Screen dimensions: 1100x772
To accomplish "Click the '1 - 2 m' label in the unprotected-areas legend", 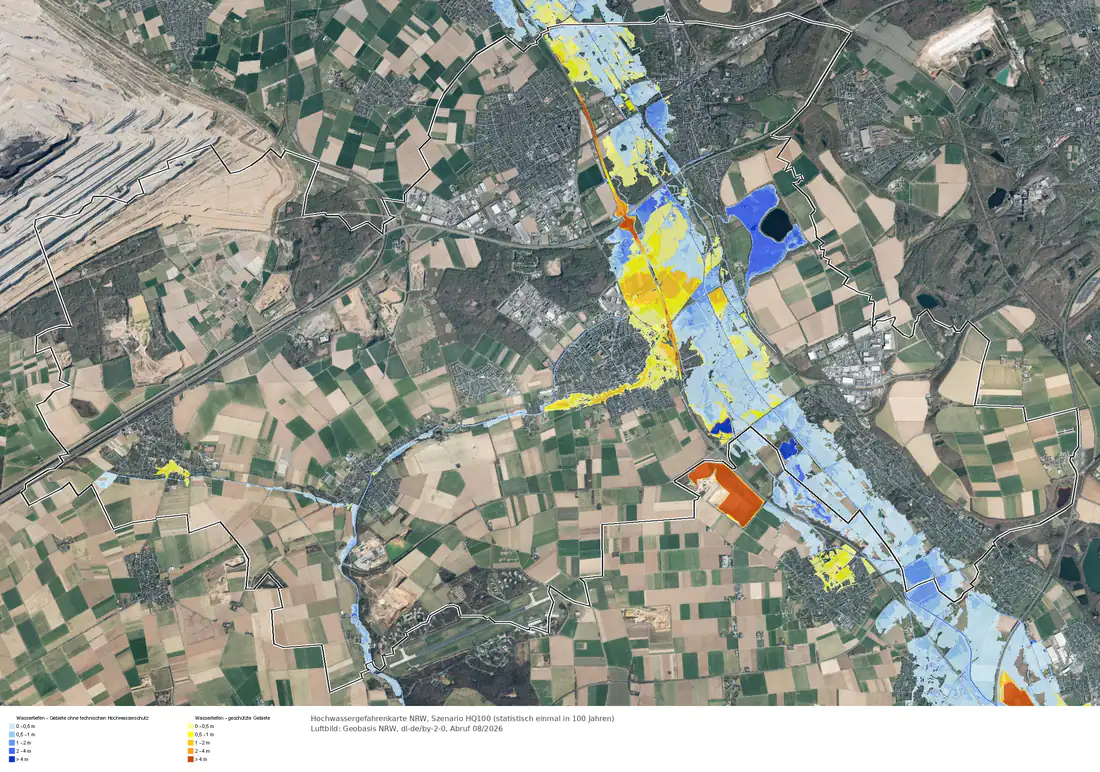I will click(23, 743).
